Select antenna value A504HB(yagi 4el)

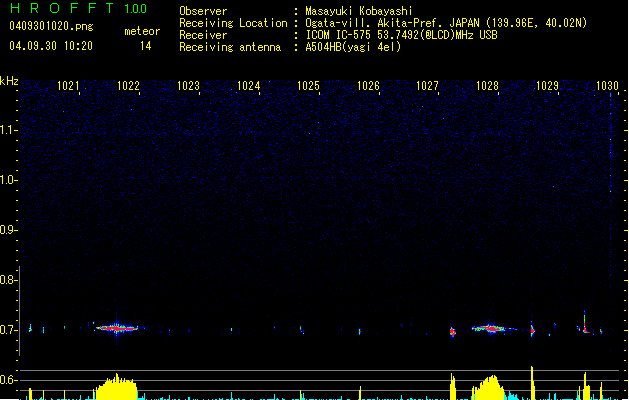(353, 47)
